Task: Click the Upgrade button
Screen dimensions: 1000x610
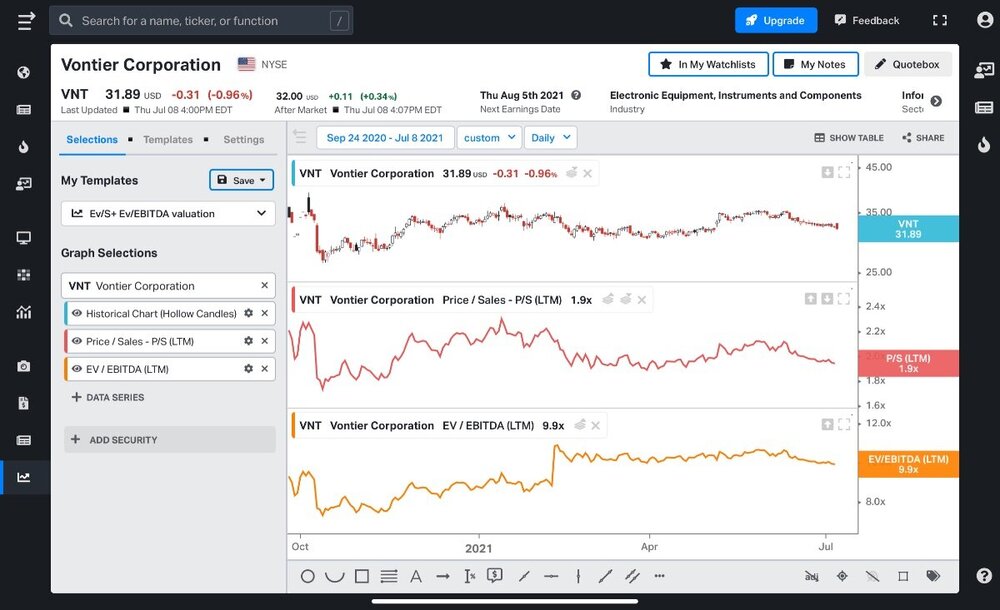Action: pyautogui.click(x=776, y=20)
